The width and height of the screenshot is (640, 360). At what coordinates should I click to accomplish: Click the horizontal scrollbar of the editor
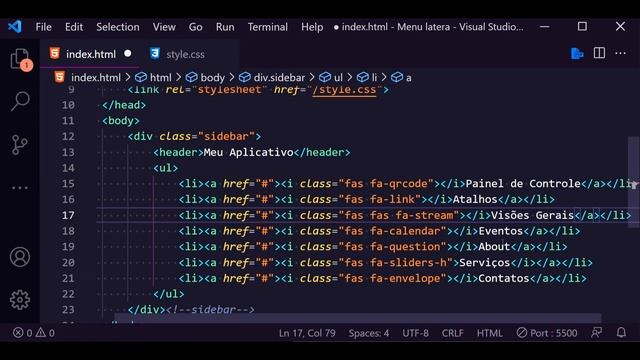pyautogui.click(x=358, y=318)
